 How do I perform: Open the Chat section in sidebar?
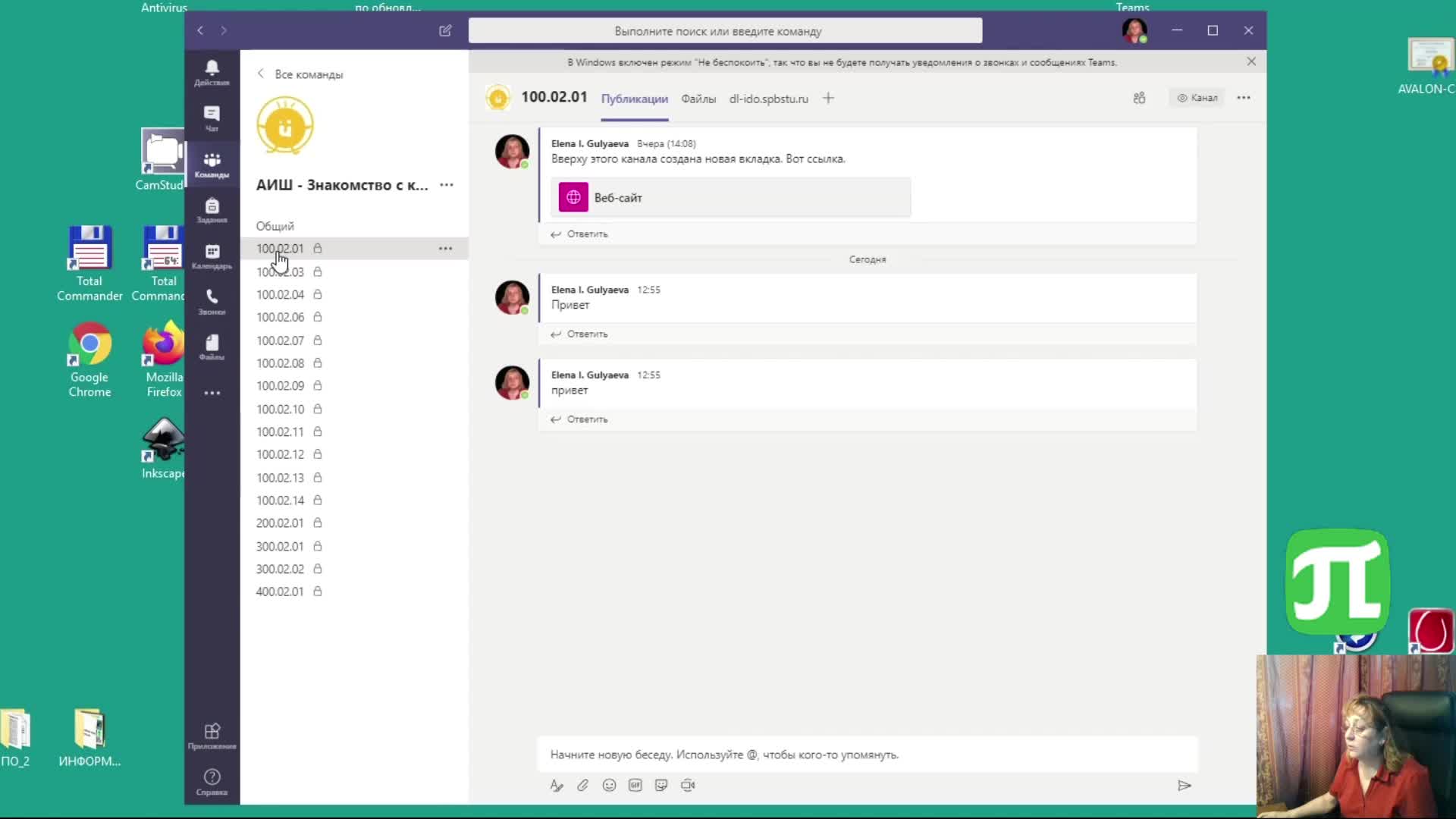(x=212, y=118)
